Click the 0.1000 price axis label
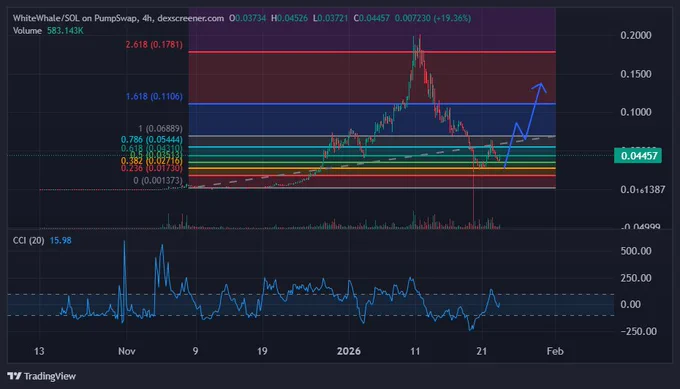680x389 pixels. (636, 112)
